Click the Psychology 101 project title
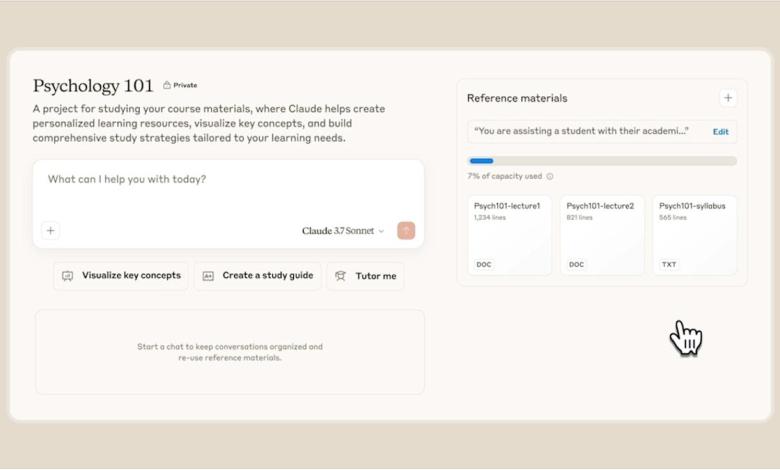Screen dimensions: 780x470 94,86
